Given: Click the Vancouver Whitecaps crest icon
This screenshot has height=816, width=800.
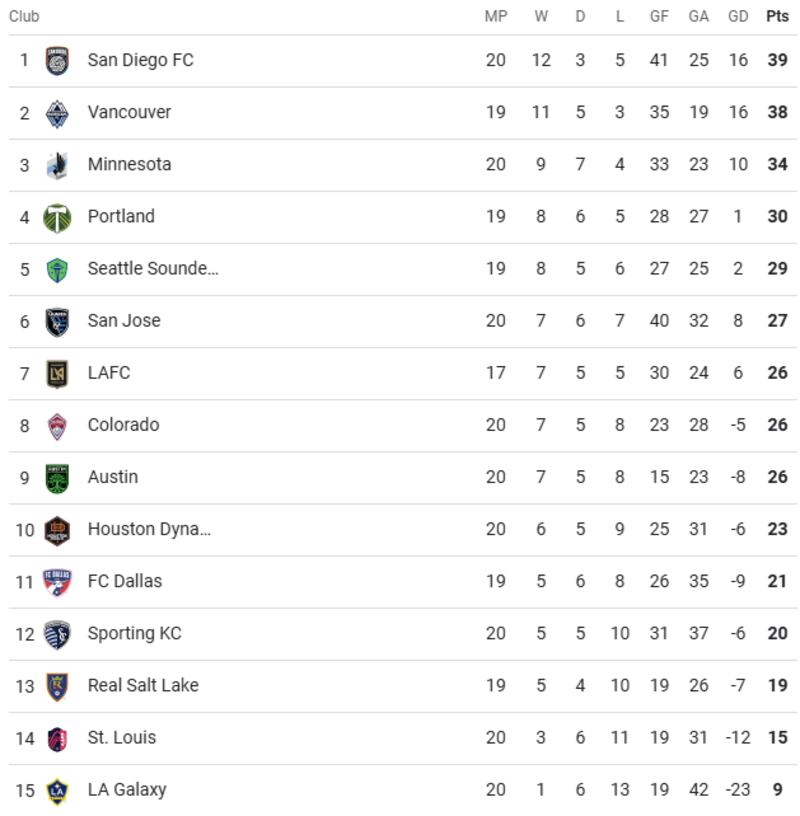Looking at the screenshot, I should pyautogui.click(x=57, y=113).
